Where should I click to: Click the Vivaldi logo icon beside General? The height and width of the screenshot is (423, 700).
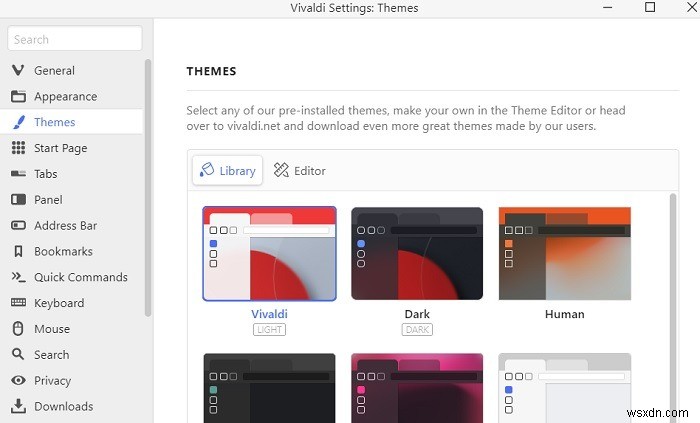click(18, 70)
